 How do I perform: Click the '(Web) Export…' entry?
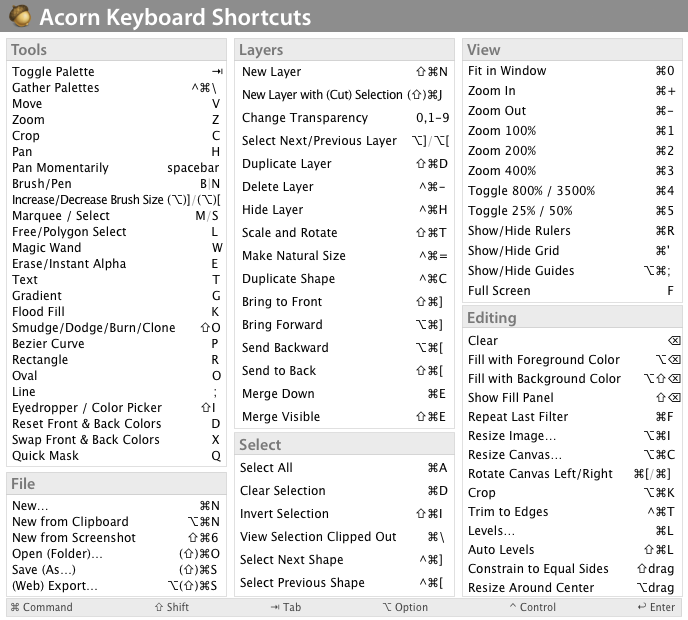(116, 586)
